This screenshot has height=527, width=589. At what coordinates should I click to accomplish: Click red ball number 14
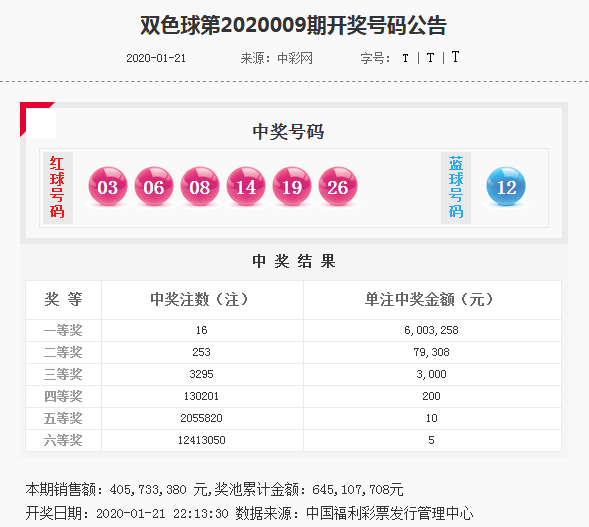click(x=246, y=186)
